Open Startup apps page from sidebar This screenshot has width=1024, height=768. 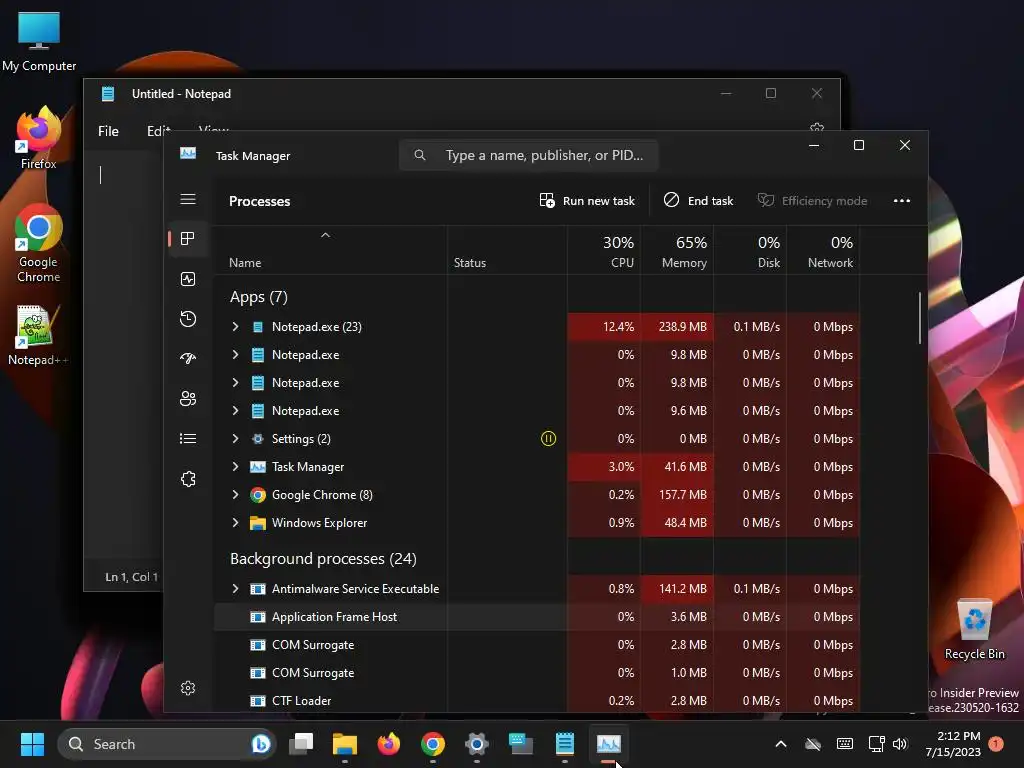click(188, 359)
